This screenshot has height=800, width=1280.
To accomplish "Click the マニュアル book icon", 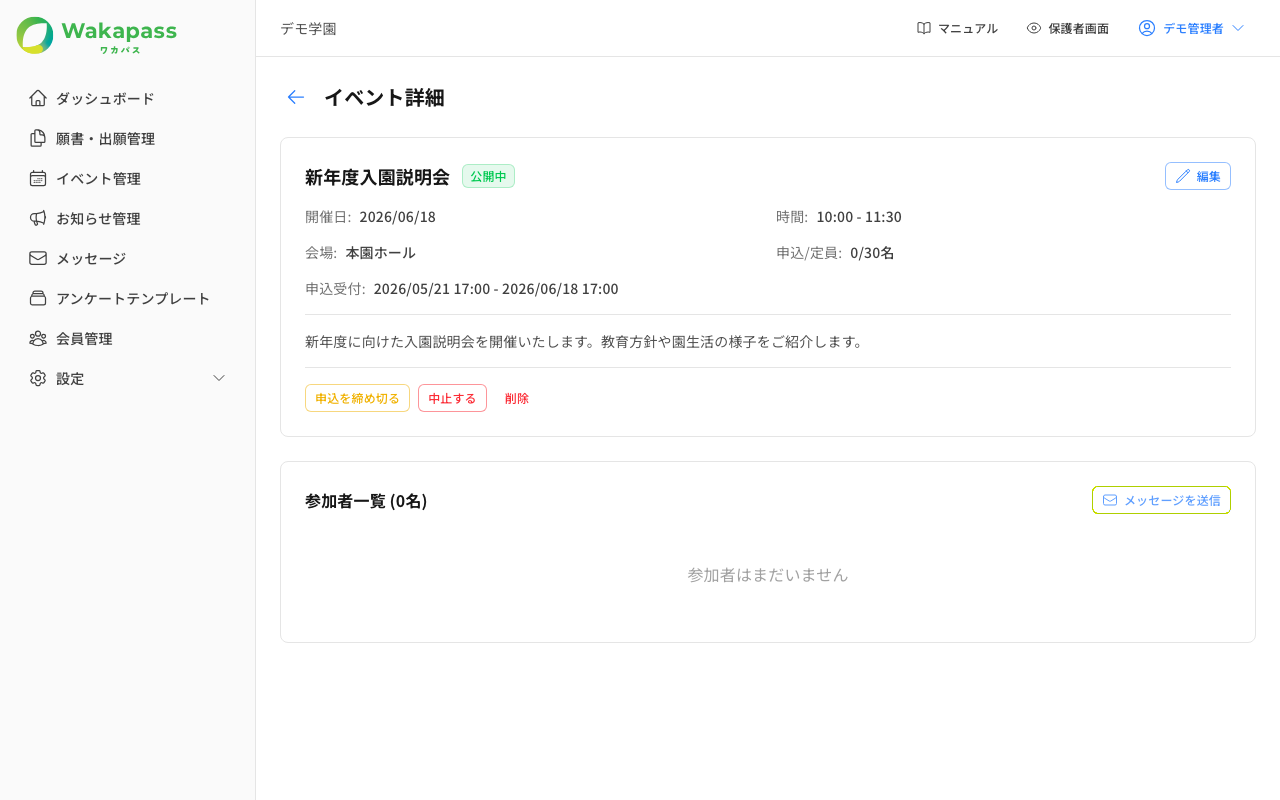I will point(924,28).
